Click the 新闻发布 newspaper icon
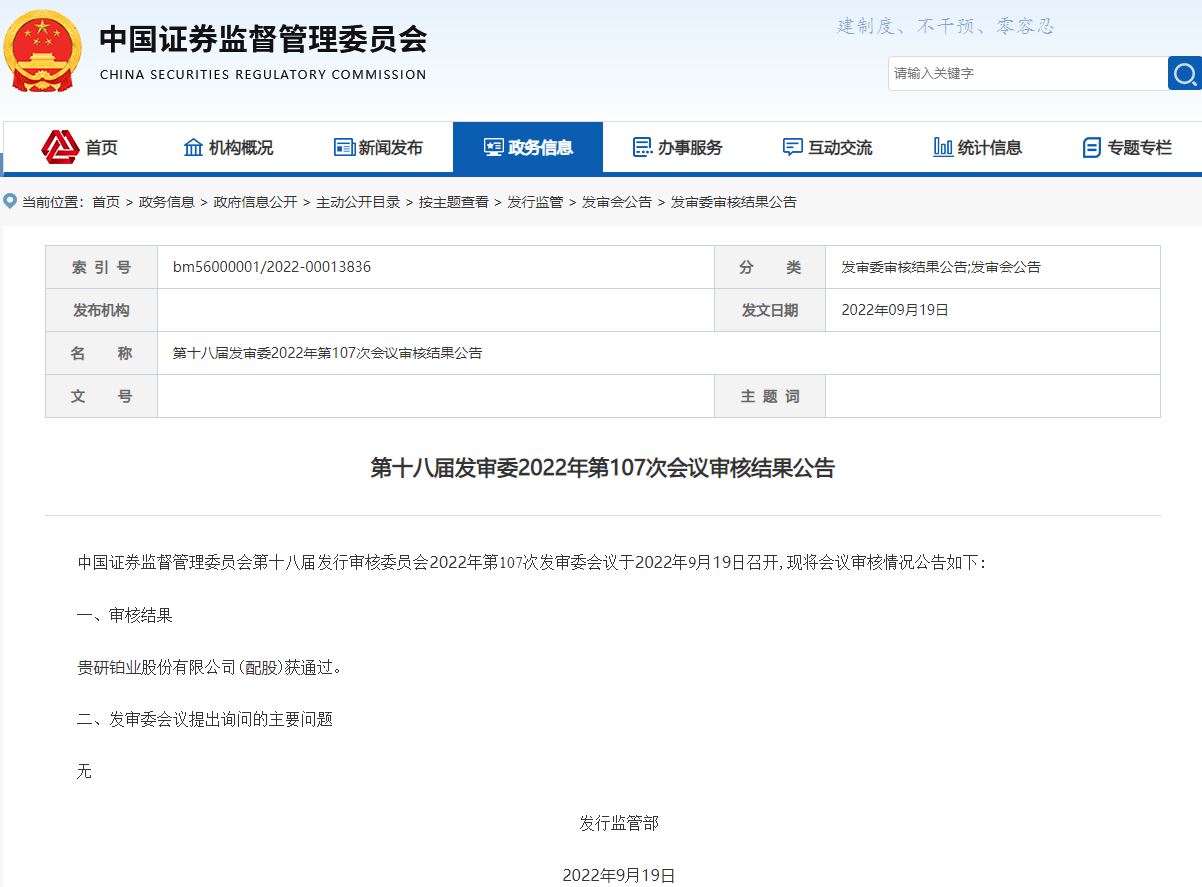1202x887 pixels. click(x=344, y=147)
